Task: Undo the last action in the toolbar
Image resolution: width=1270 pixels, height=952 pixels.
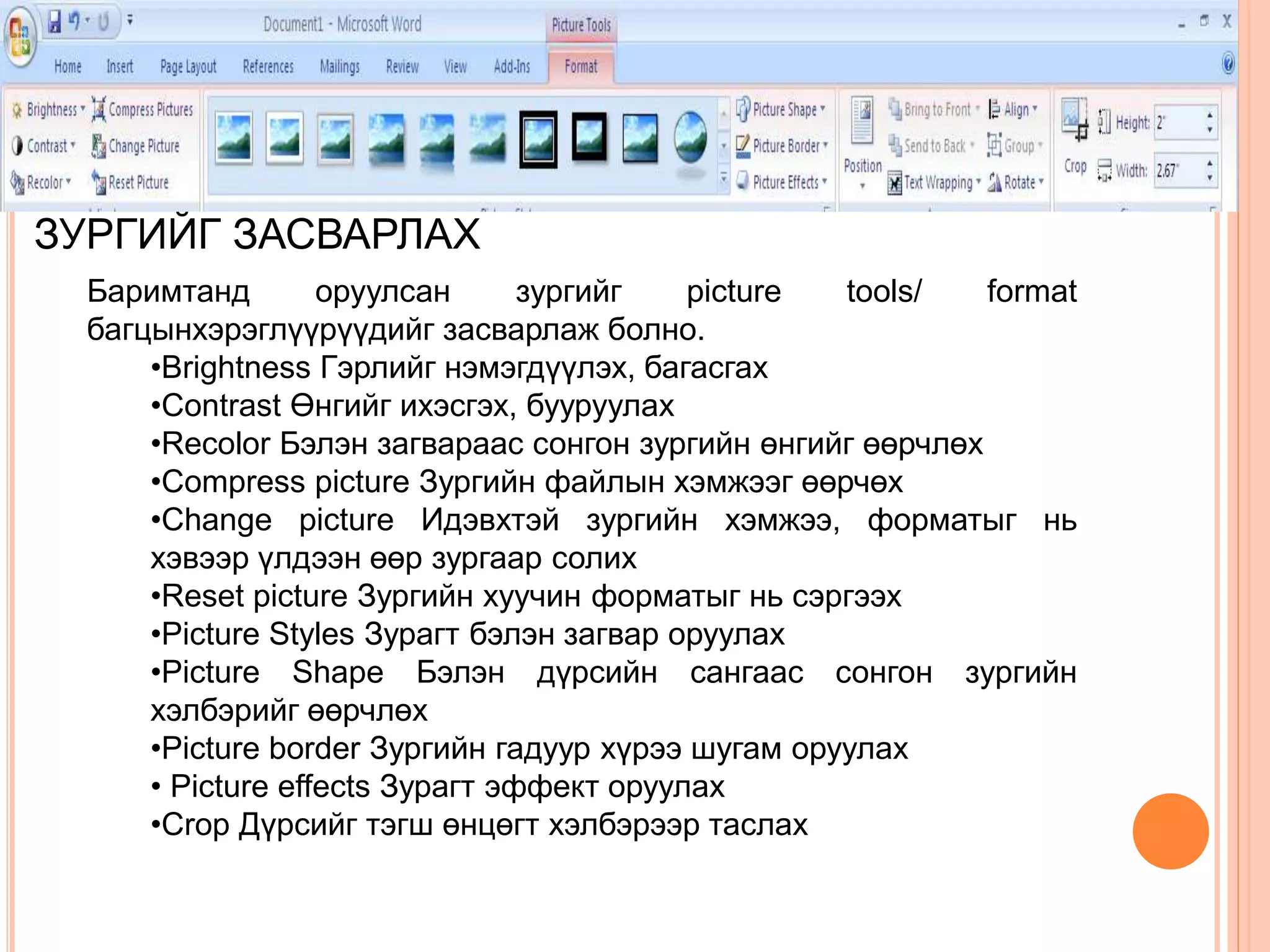Action: (74, 22)
